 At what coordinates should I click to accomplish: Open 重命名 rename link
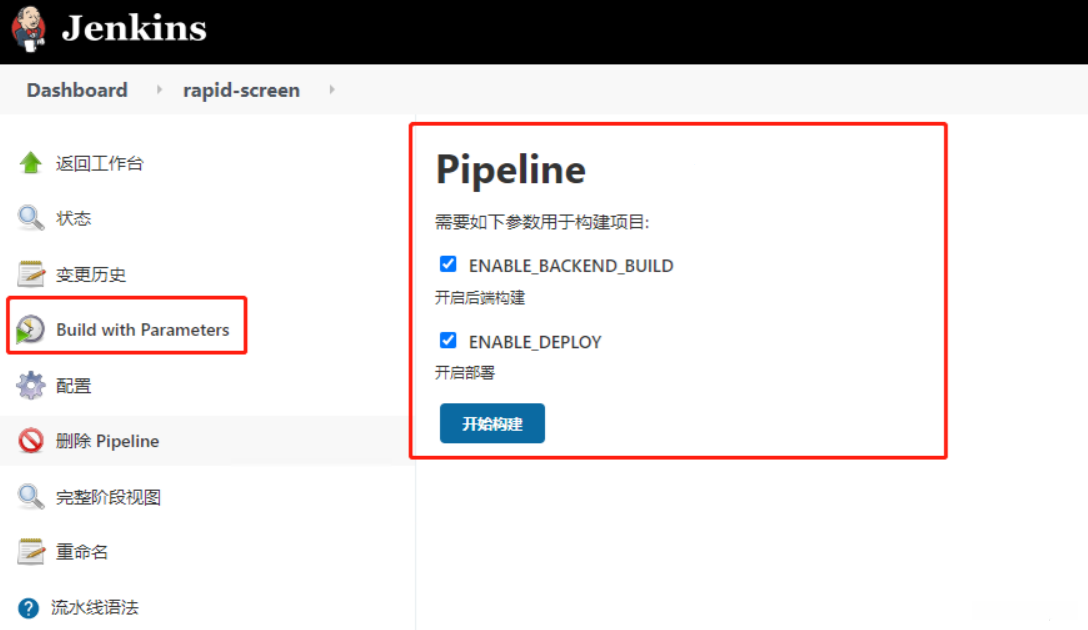[x=82, y=552]
